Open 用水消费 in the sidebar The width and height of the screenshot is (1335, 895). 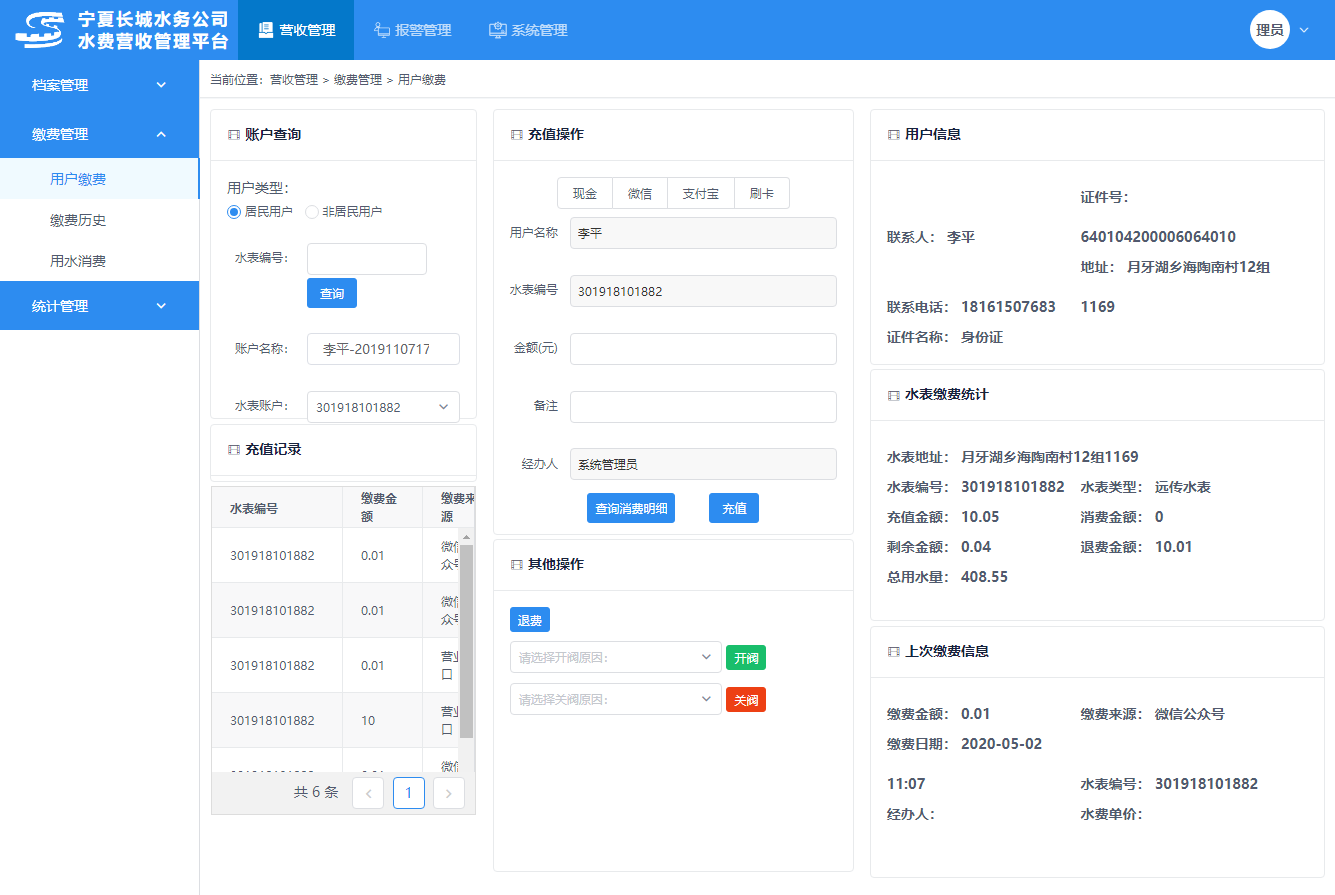tap(78, 262)
